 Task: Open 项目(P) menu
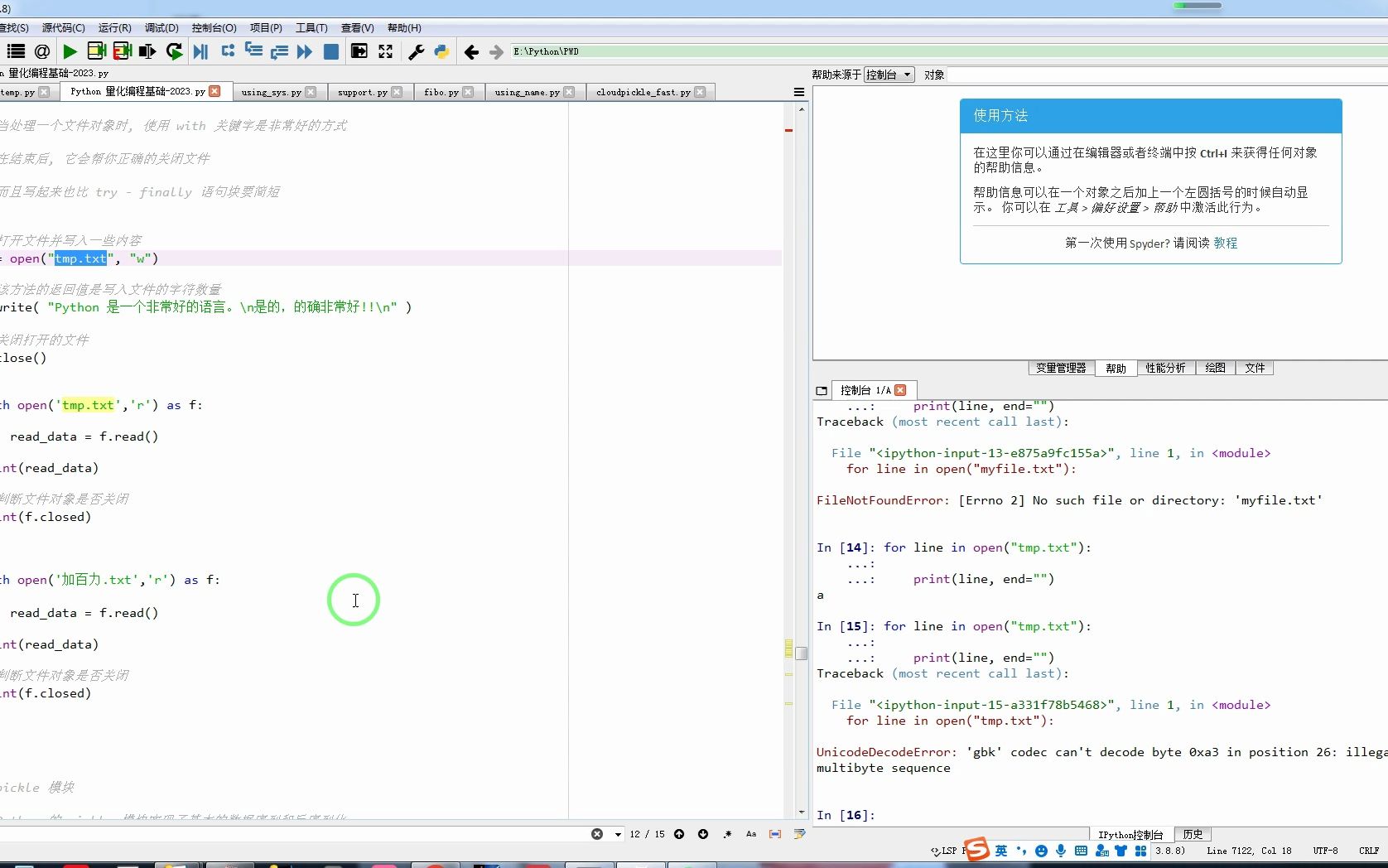coord(266,27)
